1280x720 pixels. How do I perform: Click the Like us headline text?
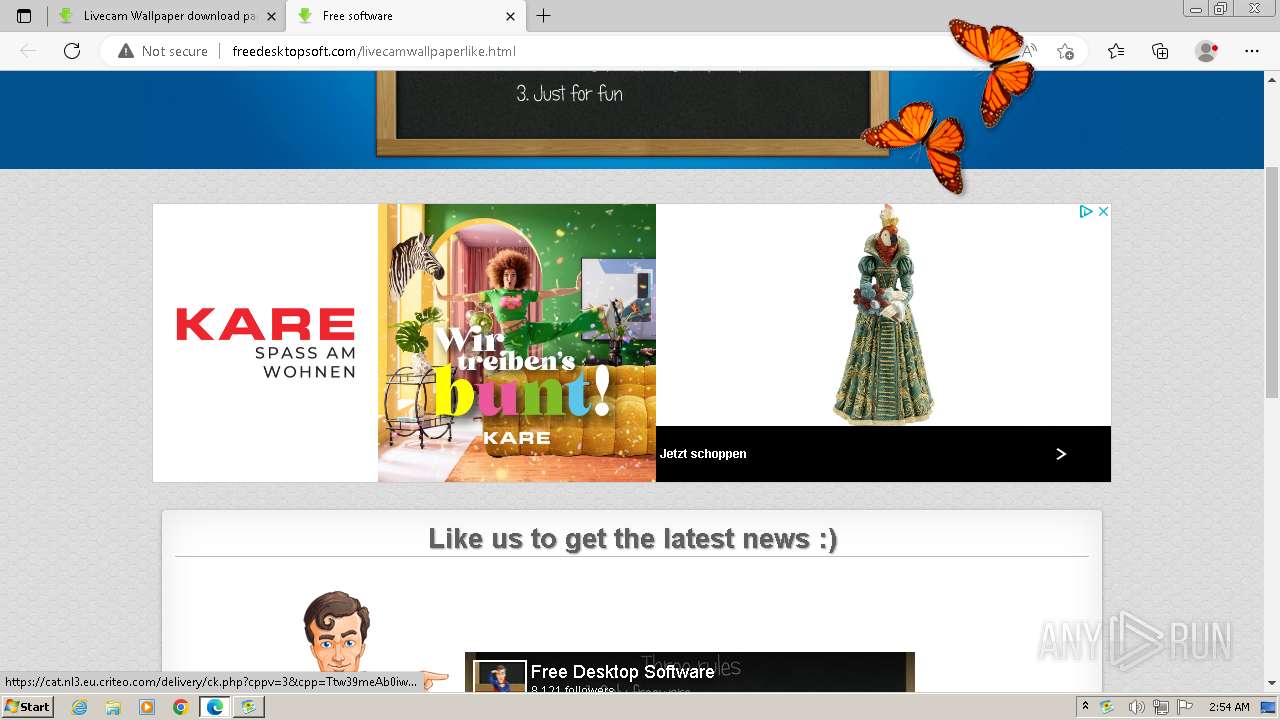pos(632,538)
